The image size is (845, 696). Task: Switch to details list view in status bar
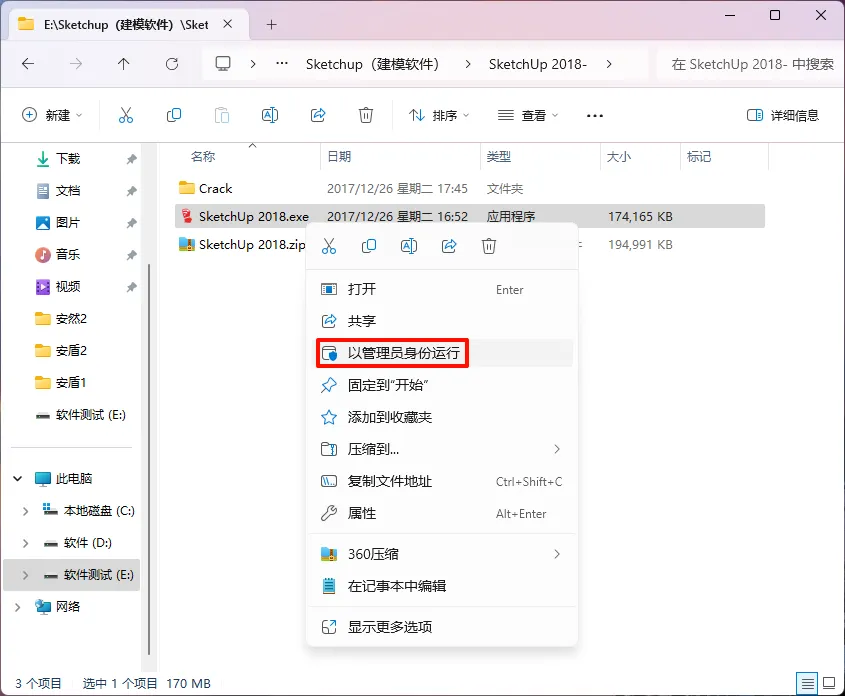point(807,684)
